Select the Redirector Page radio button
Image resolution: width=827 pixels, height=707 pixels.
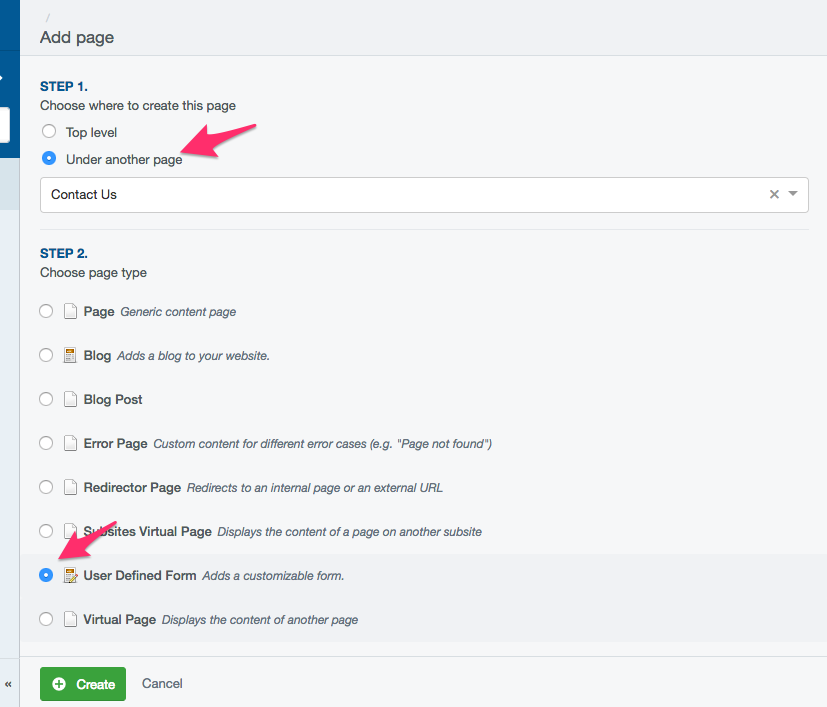click(x=46, y=487)
